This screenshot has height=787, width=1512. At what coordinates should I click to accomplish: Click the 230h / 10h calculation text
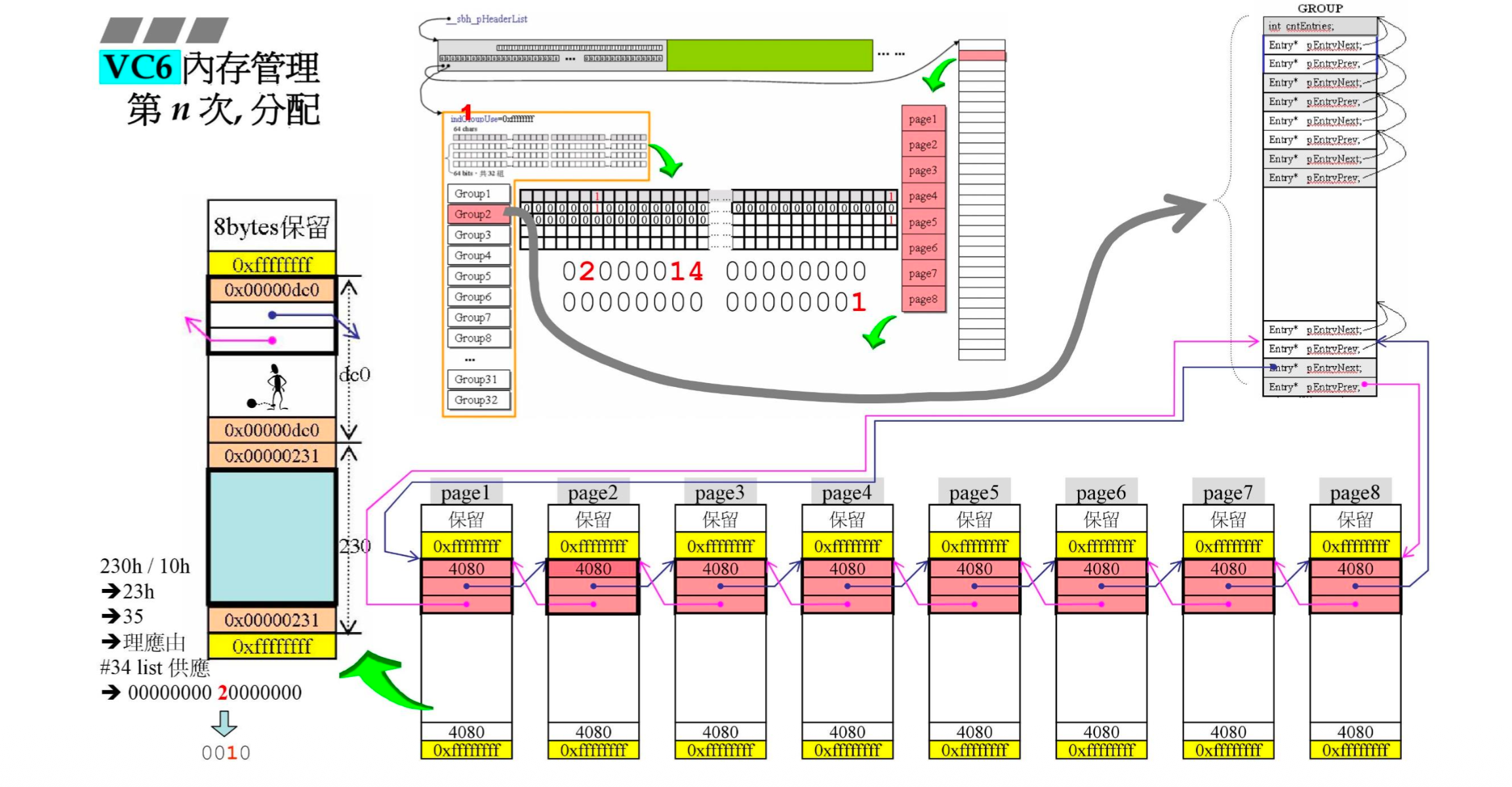click(x=145, y=566)
